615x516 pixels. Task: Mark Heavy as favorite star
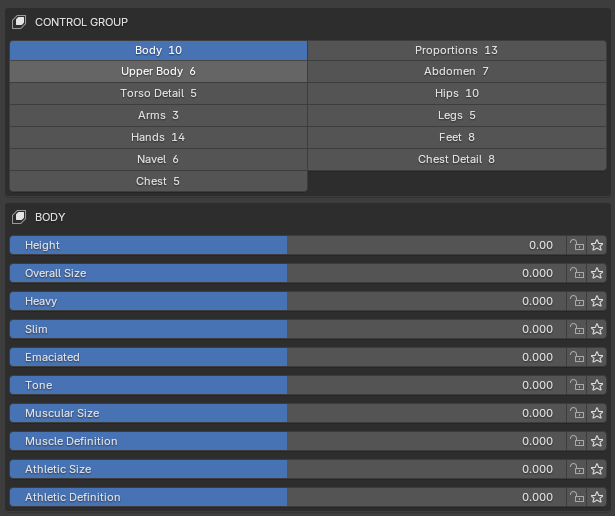pos(597,301)
